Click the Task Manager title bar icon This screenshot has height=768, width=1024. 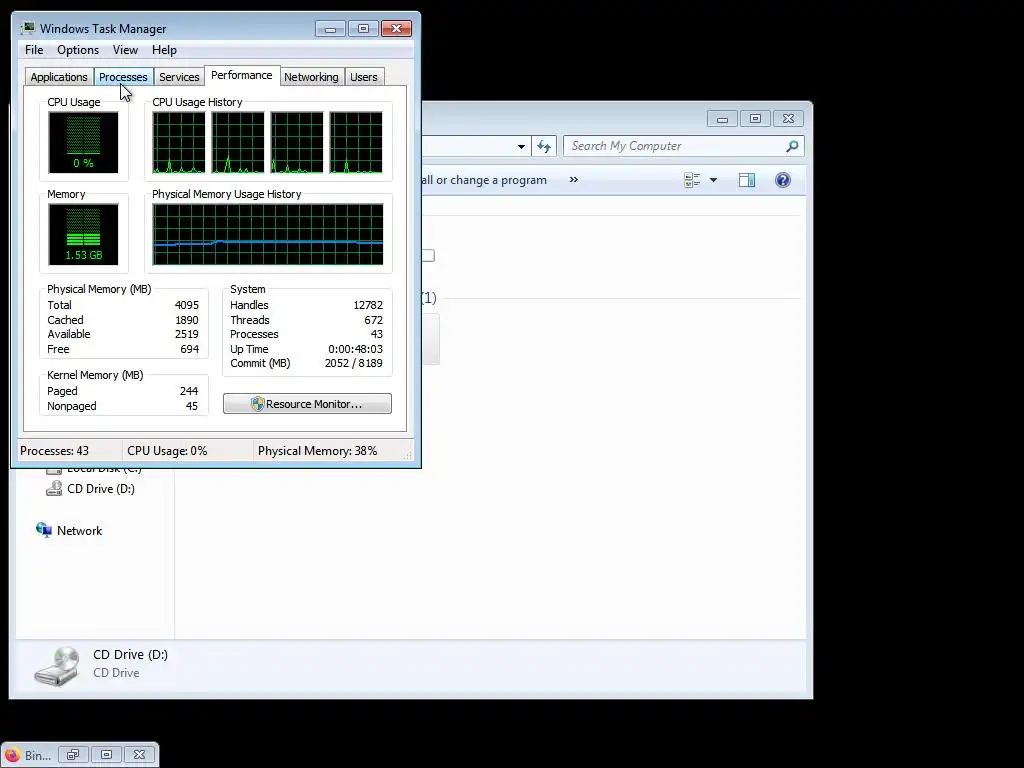[x=28, y=29]
